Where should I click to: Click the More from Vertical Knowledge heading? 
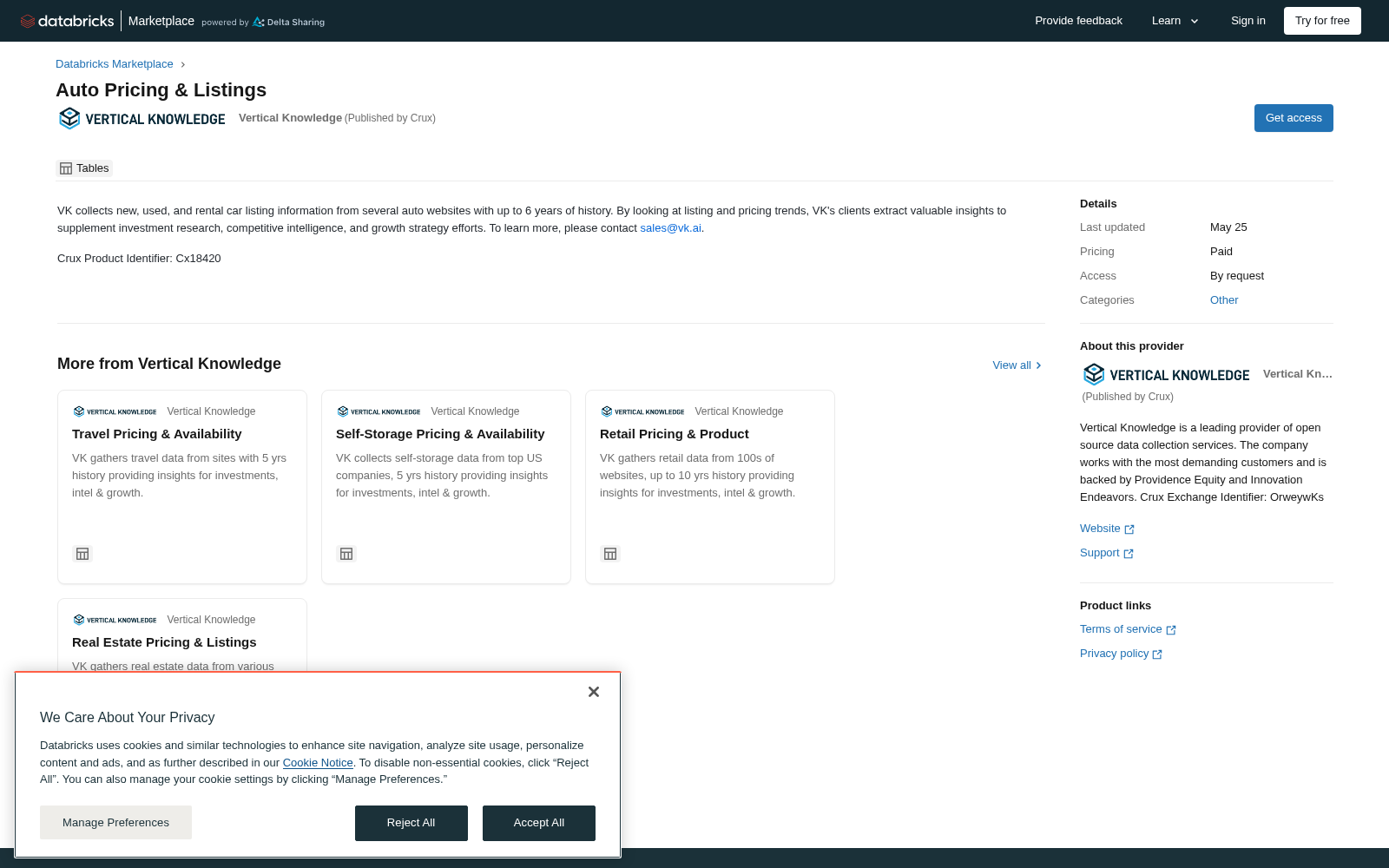[x=169, y=364]
